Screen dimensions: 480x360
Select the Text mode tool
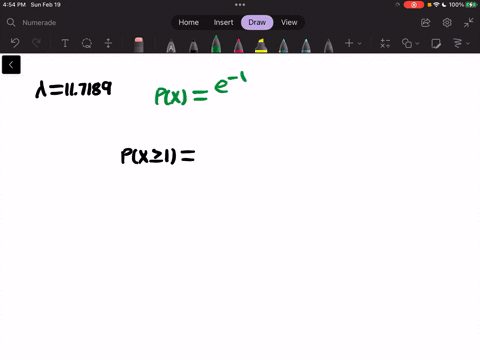65,43
